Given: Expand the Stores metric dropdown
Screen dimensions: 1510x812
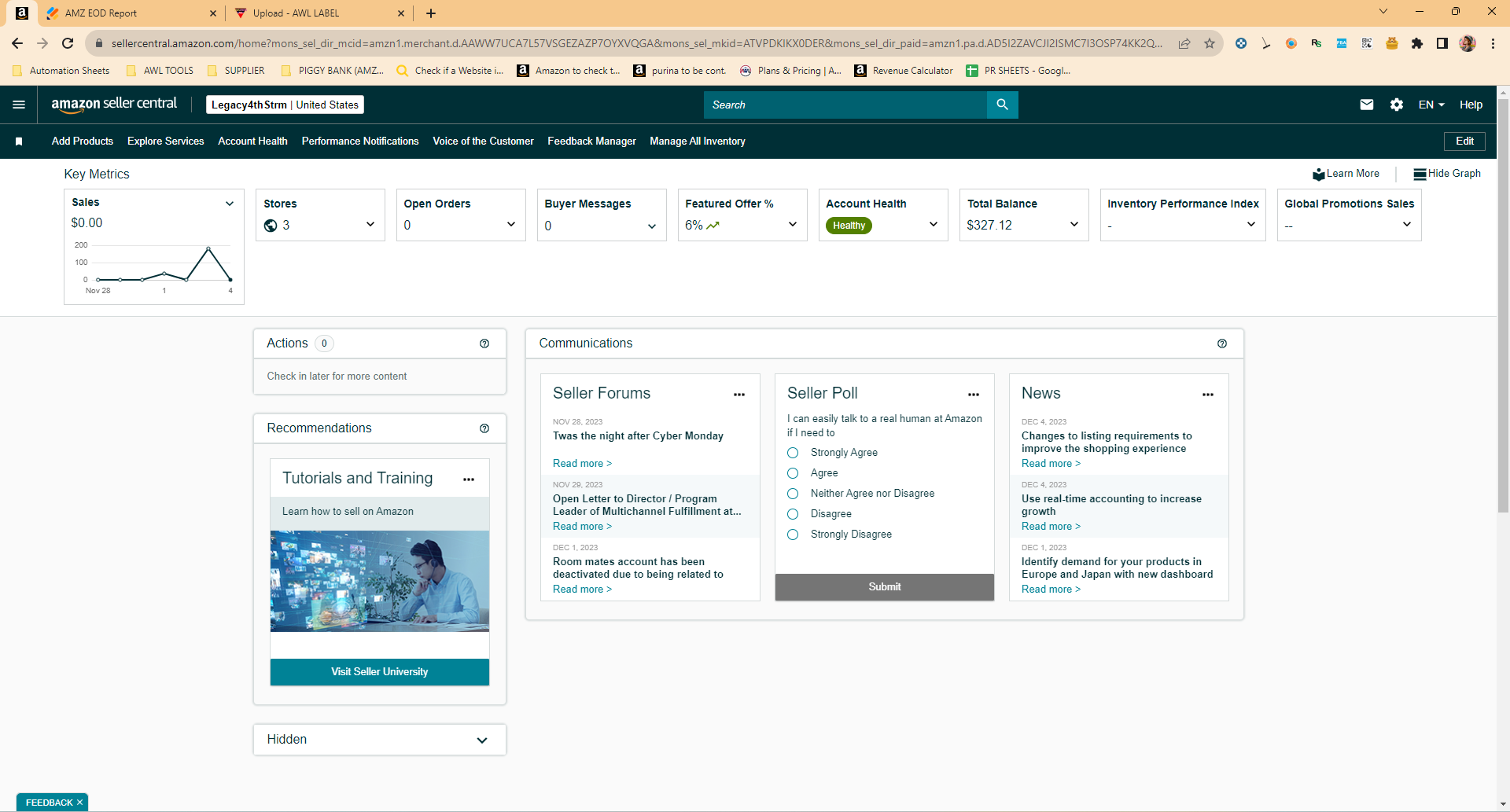Looking at the screenshot, I should (x=370, y=225).
